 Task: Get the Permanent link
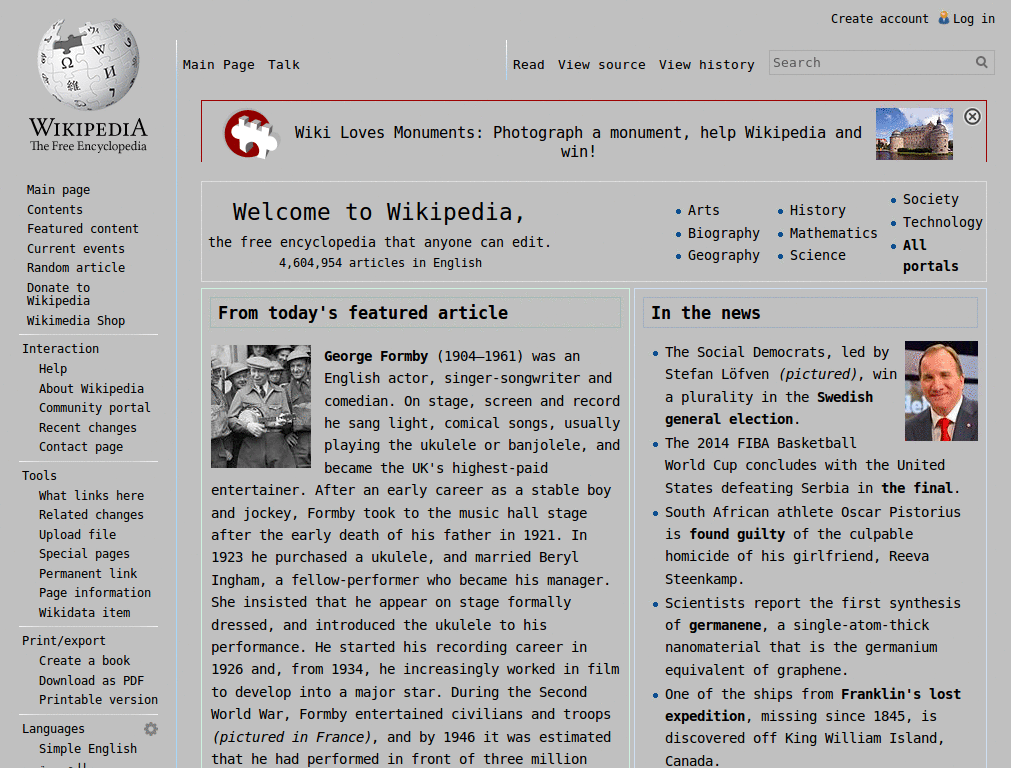pos(88,573)
